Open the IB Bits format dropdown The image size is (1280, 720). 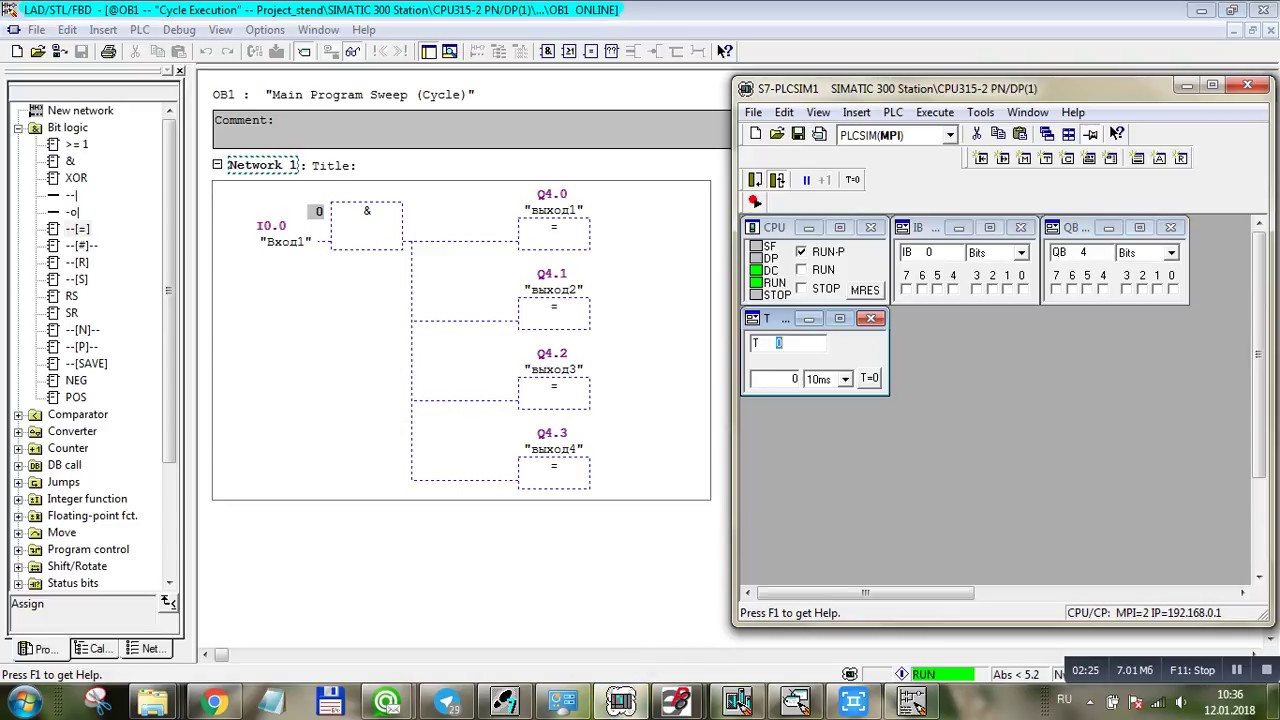tap(1021, 253)
